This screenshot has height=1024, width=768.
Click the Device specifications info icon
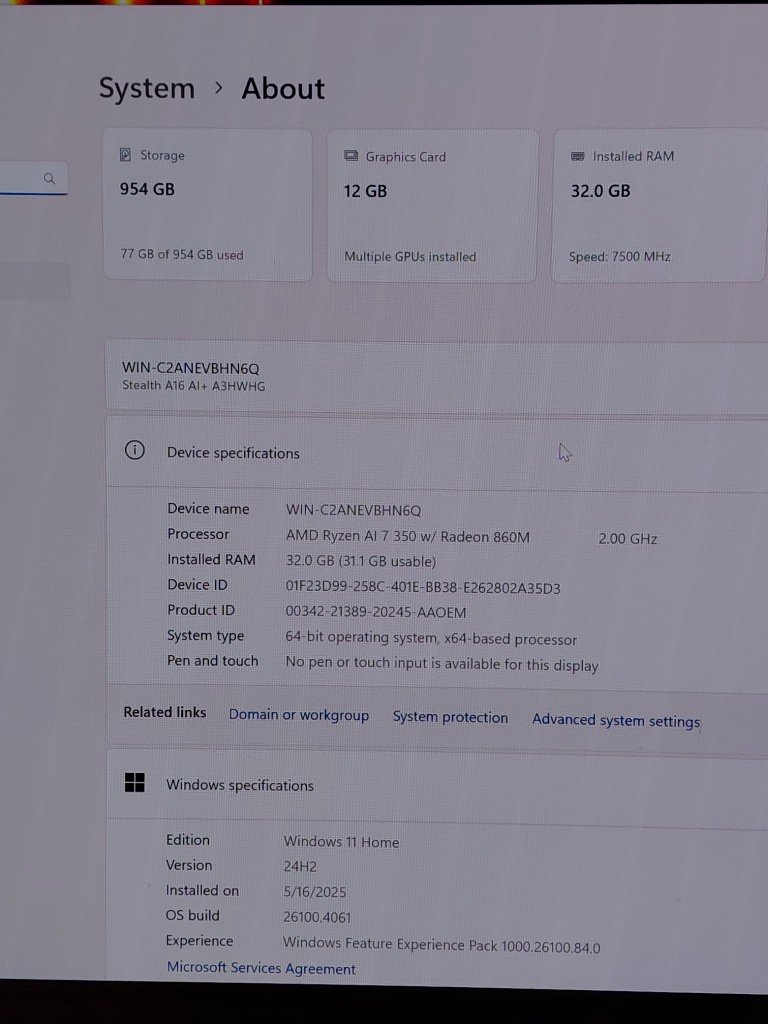click(134, 451)
